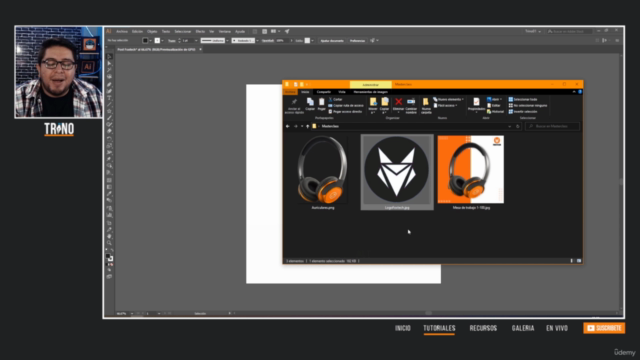Switch to the Compartir ribbon tab in Explorer
The width and height of the screenshot is (640, 360).
(x=324, y=92)
